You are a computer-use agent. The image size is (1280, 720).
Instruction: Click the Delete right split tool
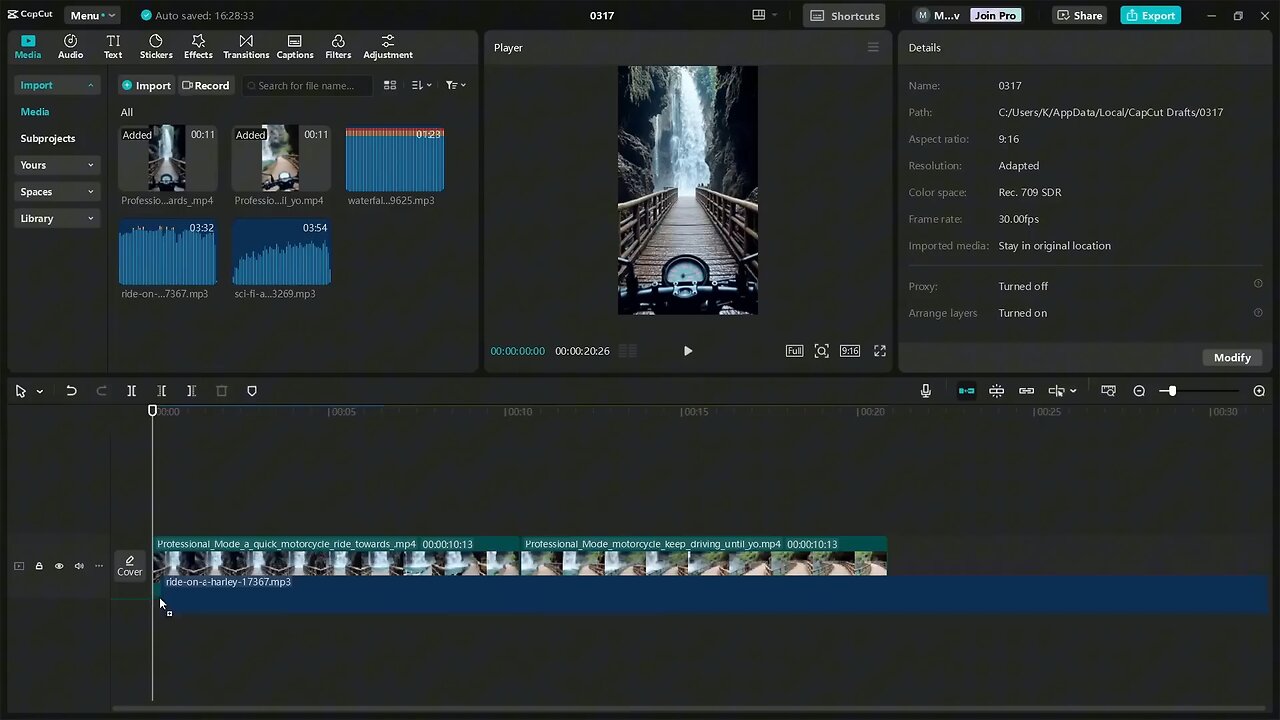pos(191,391)
